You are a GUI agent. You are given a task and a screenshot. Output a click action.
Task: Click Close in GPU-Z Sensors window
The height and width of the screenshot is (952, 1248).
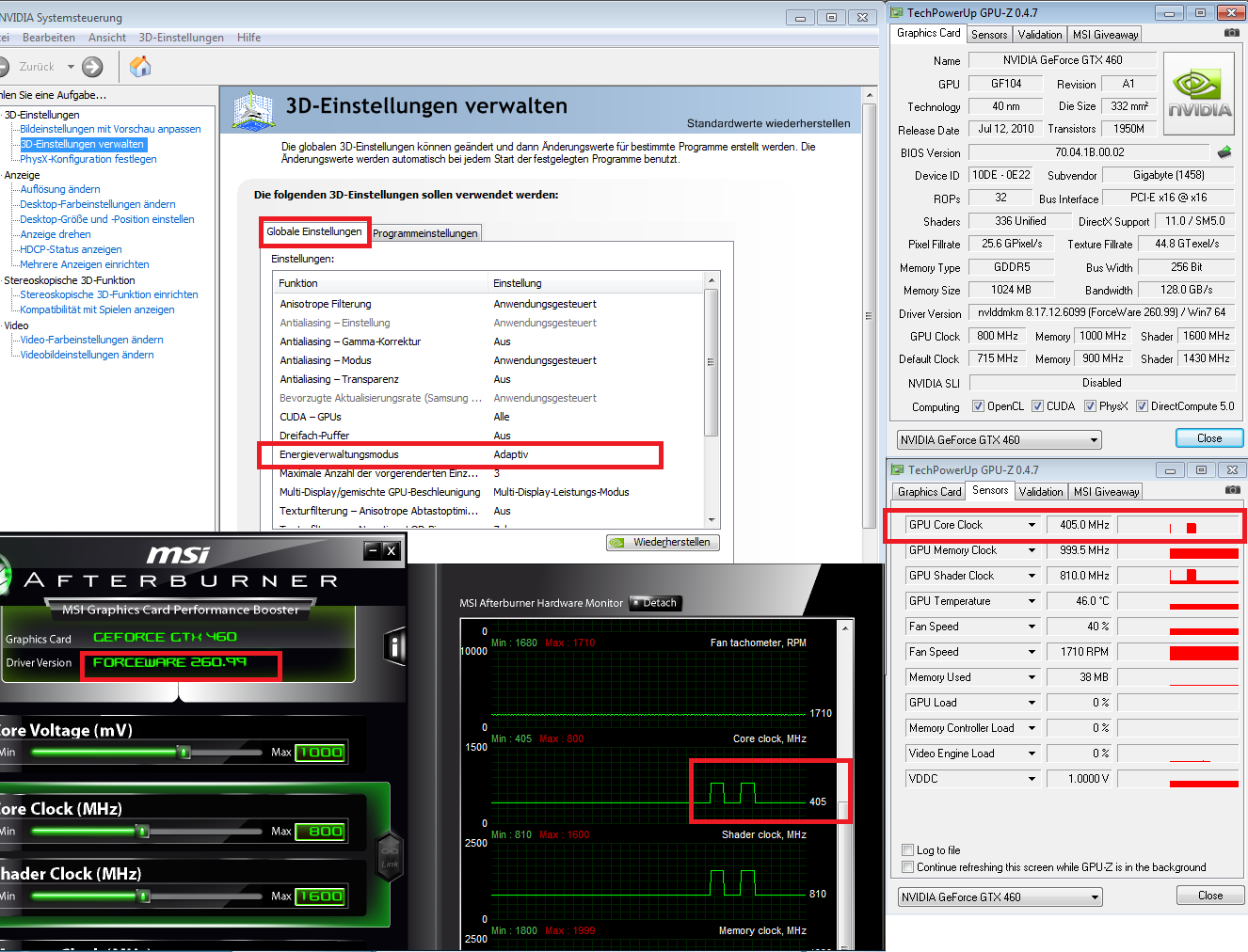1210,896
